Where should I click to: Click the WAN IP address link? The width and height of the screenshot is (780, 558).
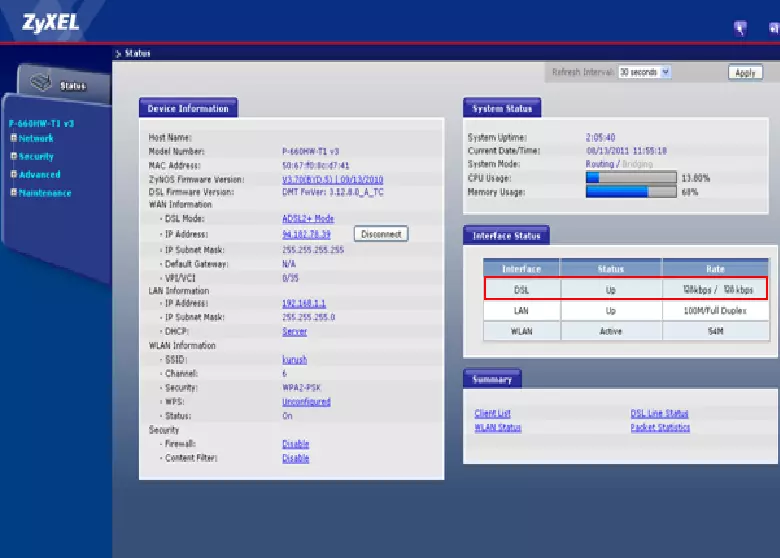click(306, 234)
